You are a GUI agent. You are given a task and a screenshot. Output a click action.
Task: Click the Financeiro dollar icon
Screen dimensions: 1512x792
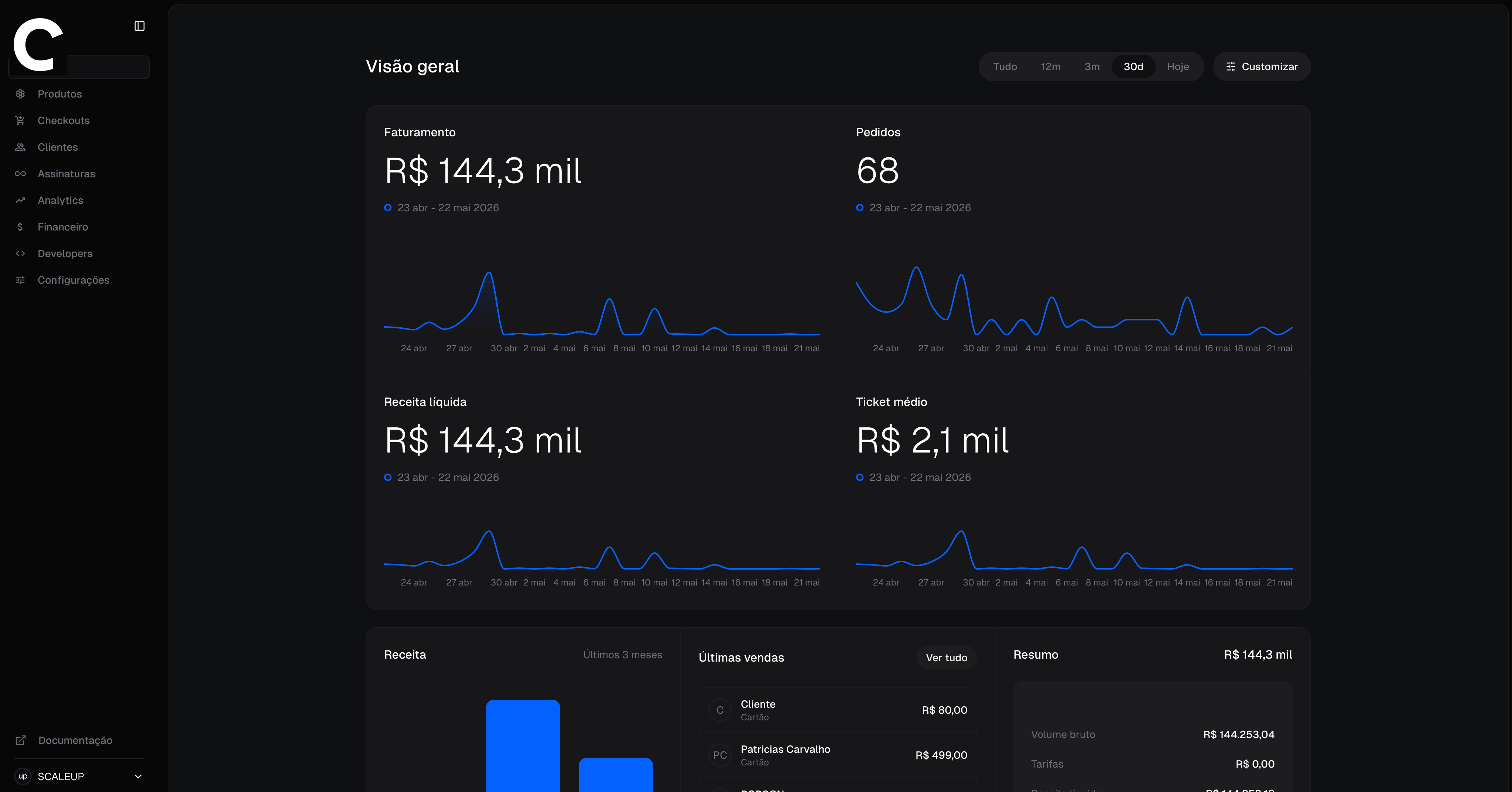pos(21,226)
